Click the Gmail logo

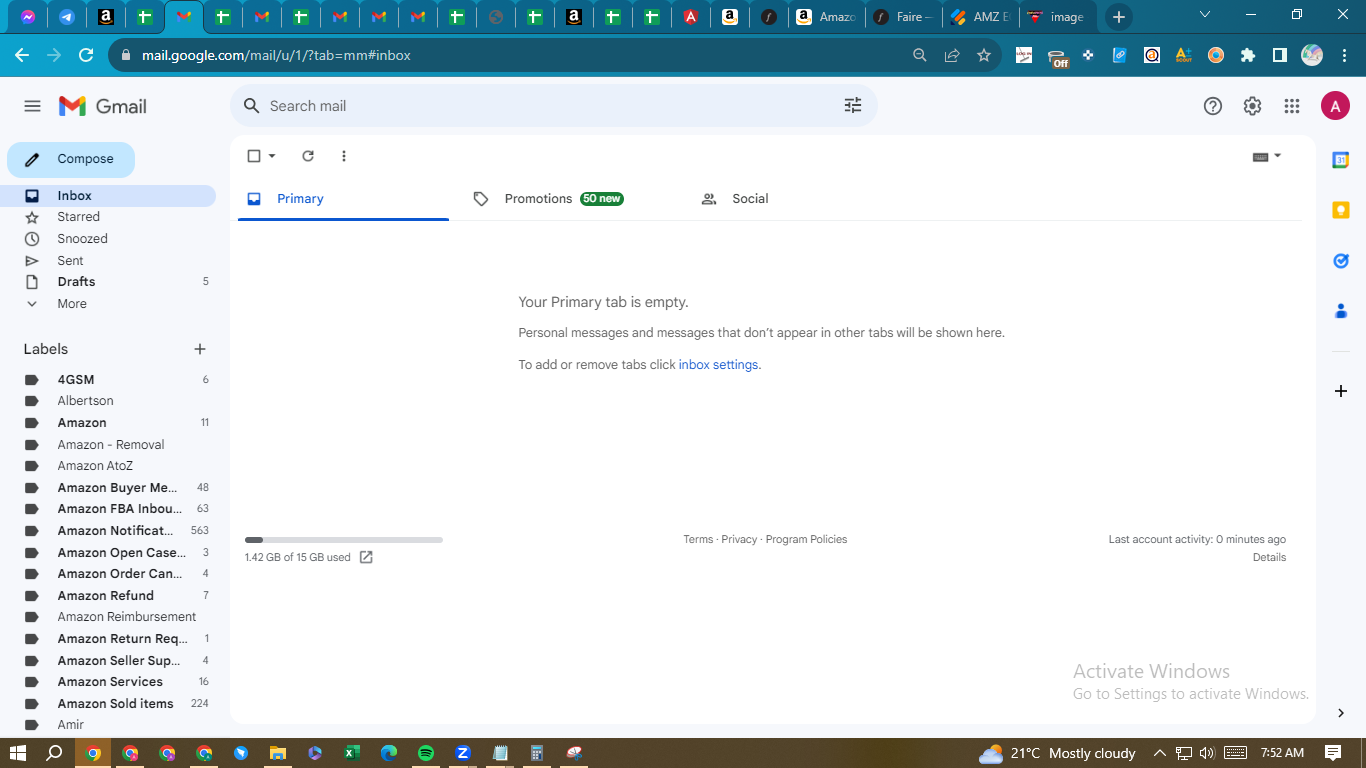coord(103,106)
